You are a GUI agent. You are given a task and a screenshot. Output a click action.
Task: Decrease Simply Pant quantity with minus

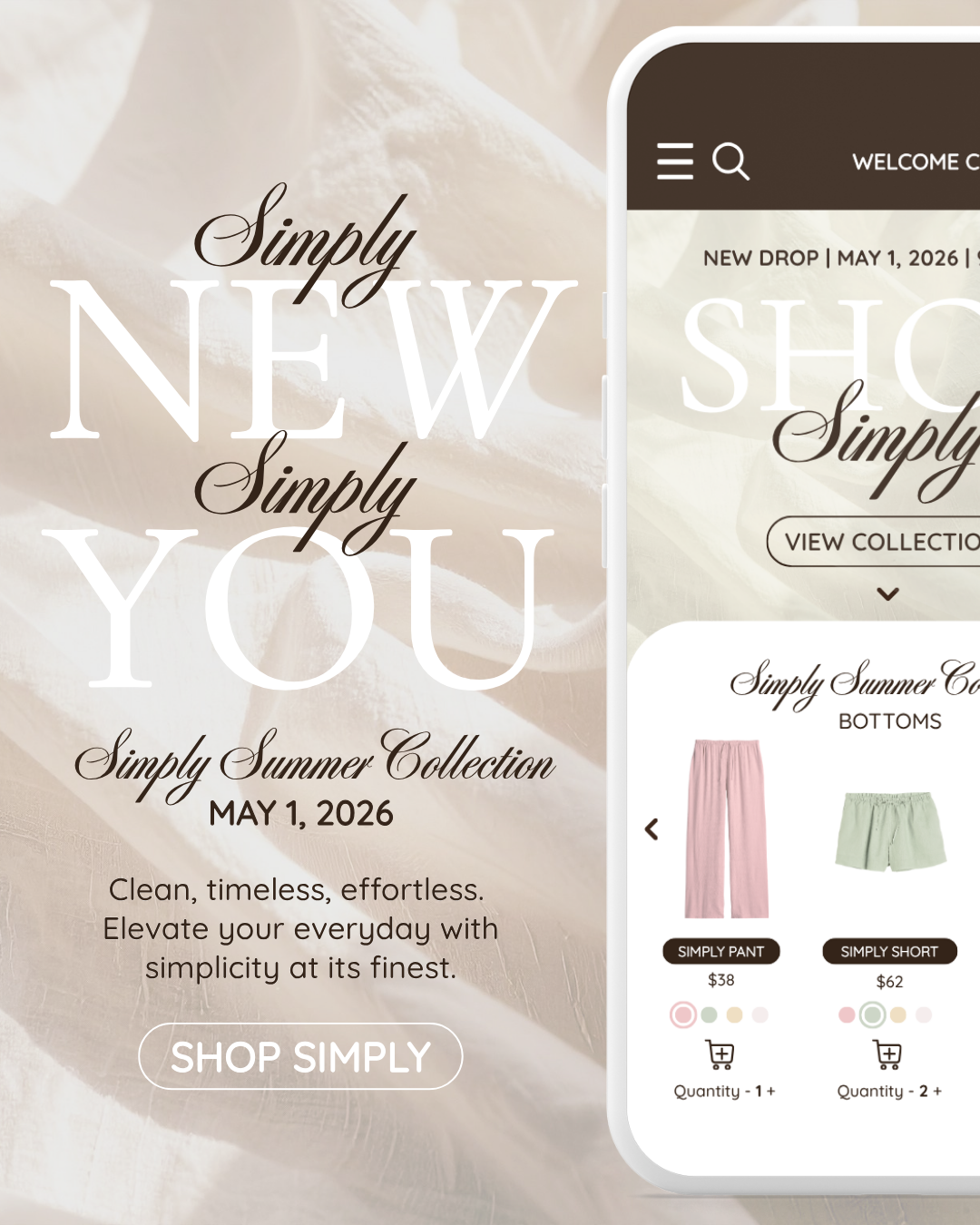[x=748, y=1091]
